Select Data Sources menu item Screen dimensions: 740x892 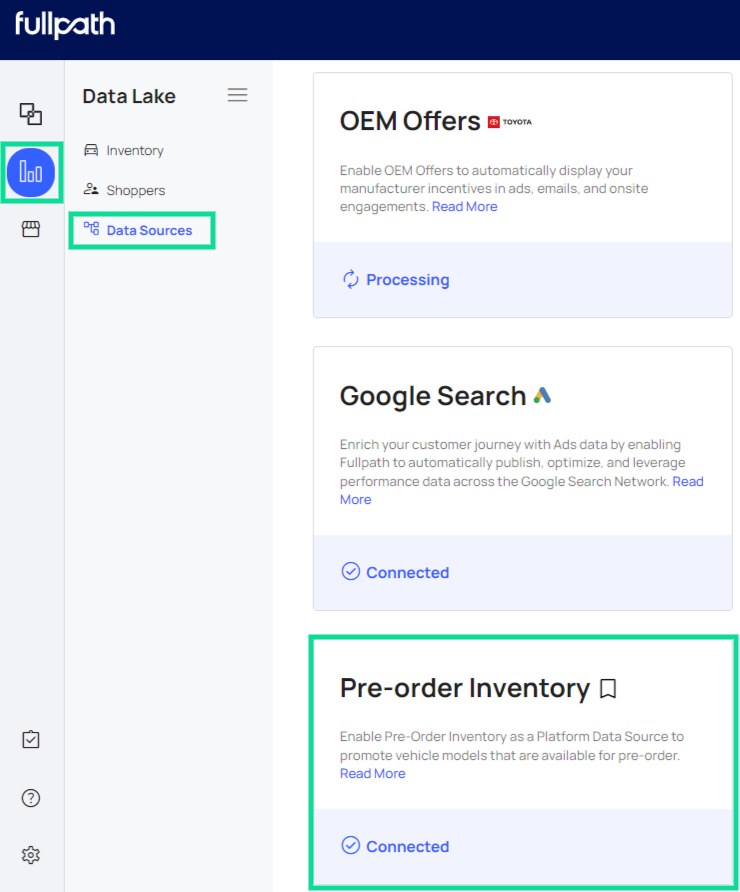tap(148, 230)
